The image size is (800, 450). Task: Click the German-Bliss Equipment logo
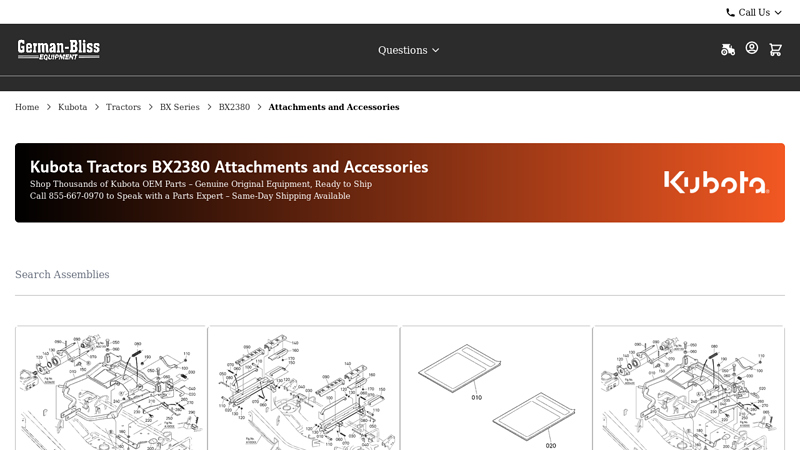[x=59, y=50]
